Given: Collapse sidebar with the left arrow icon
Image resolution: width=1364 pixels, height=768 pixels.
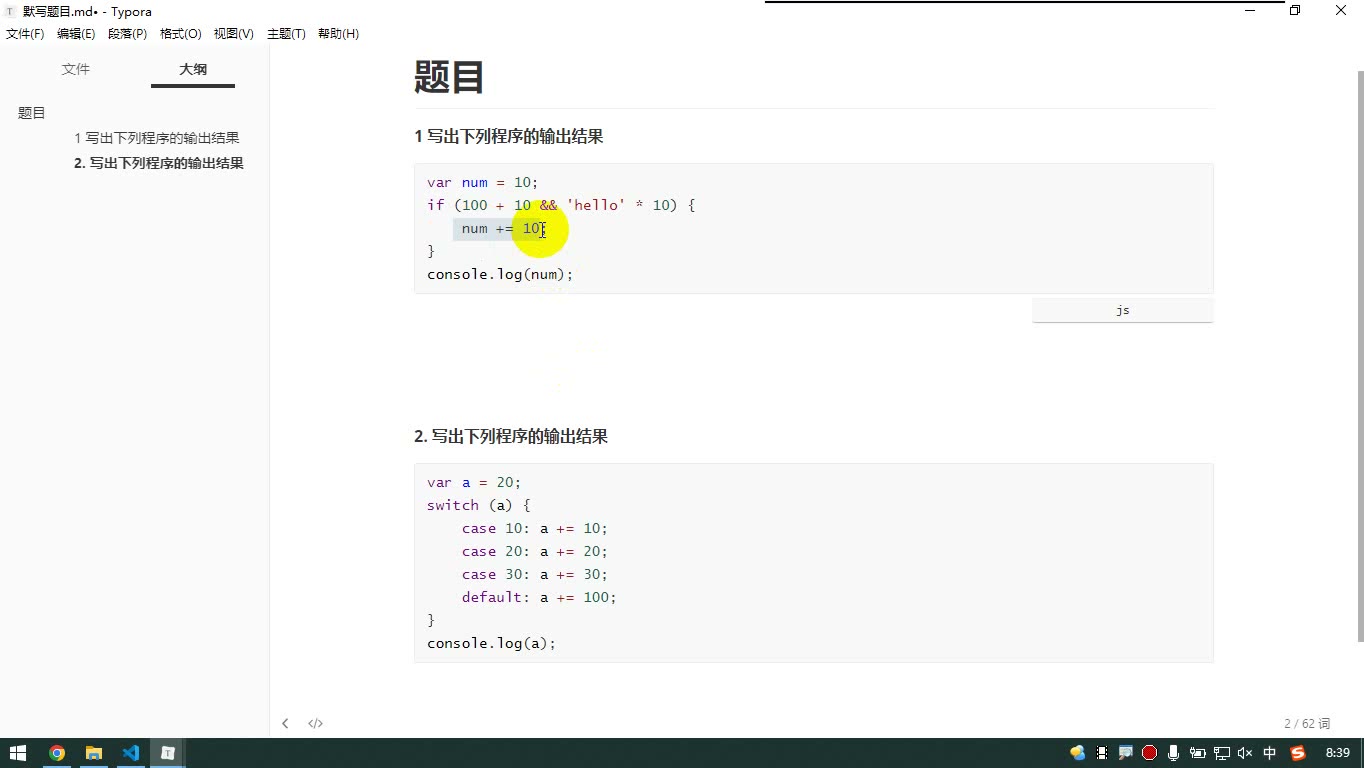Looking at the screenshot, I should 285,723.
